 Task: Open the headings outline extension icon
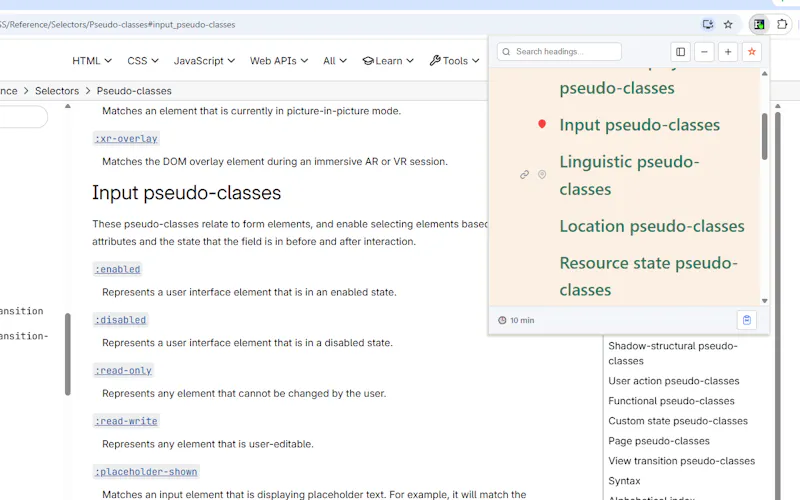tap(759, 24)
